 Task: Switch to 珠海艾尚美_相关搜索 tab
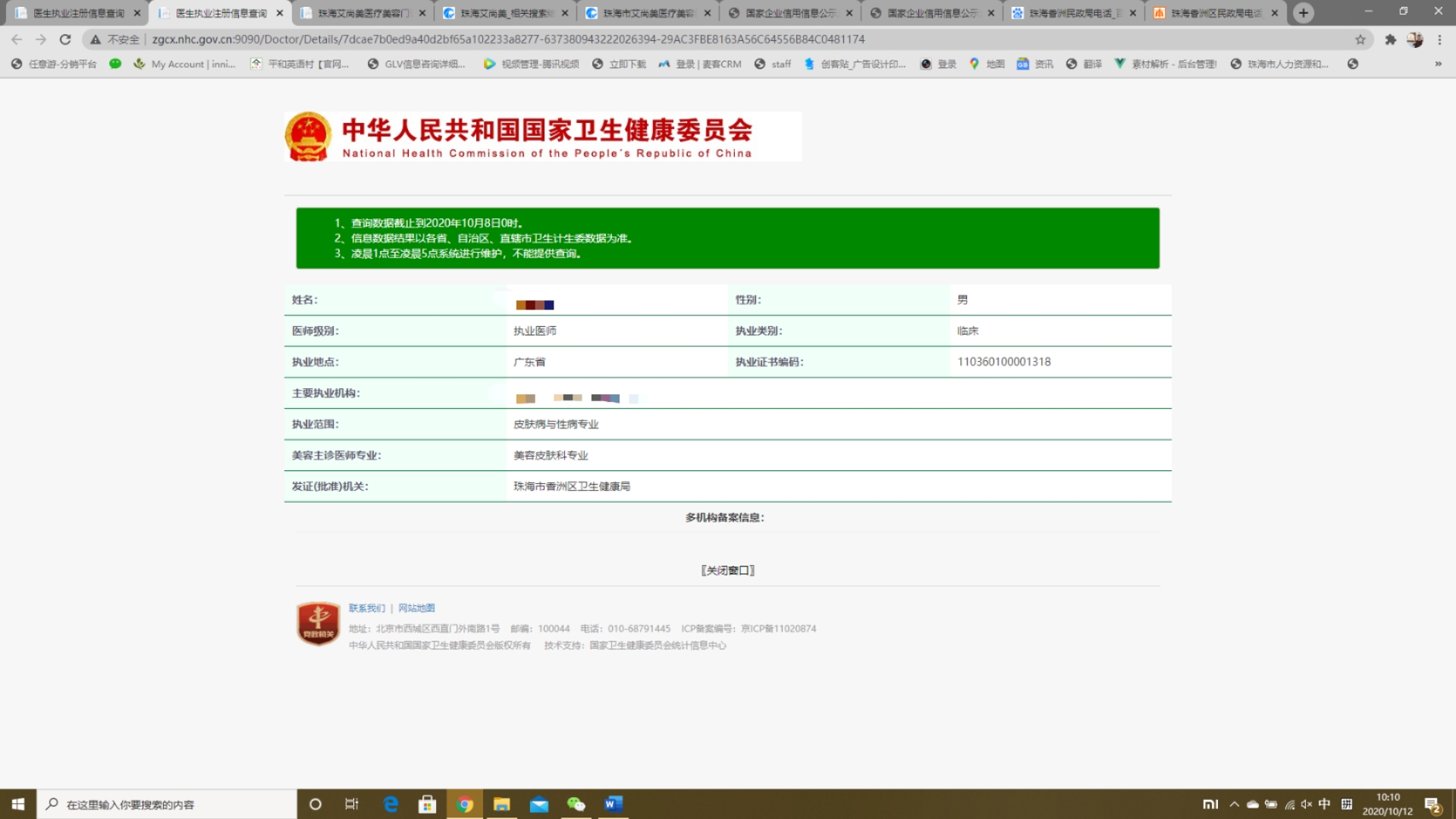point(505,13)
